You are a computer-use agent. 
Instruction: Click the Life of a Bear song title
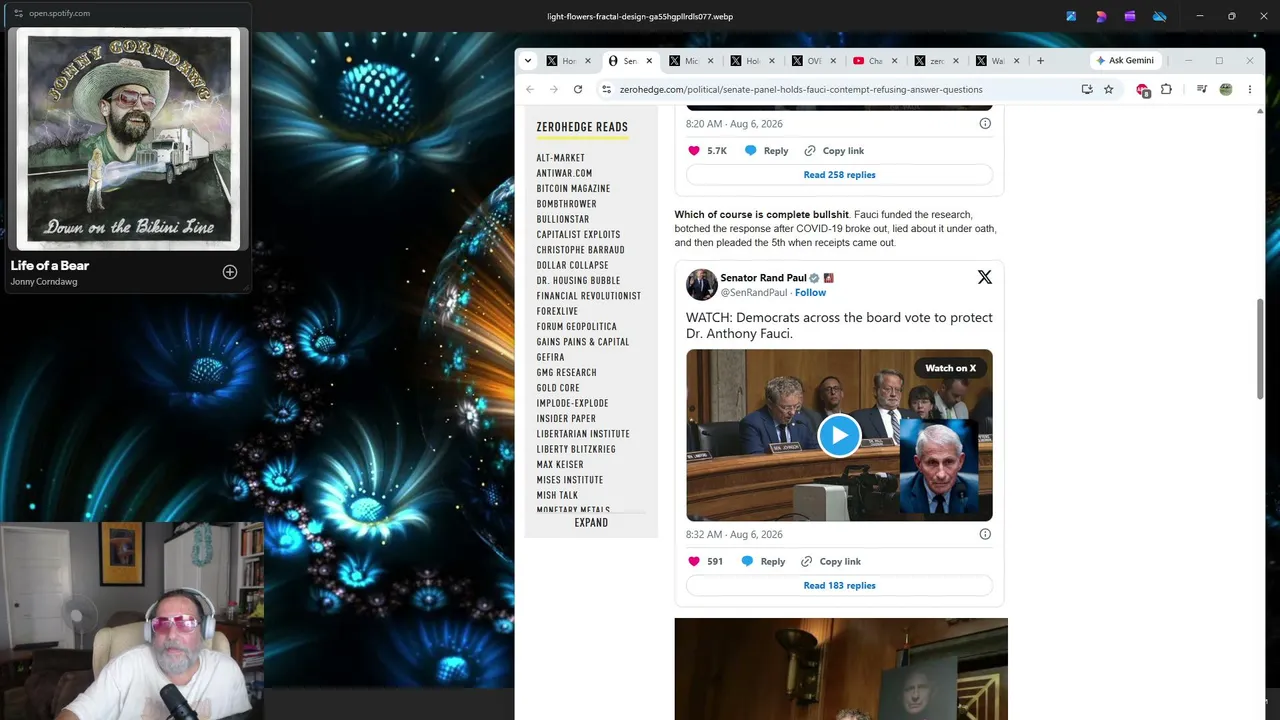(50, 265)
